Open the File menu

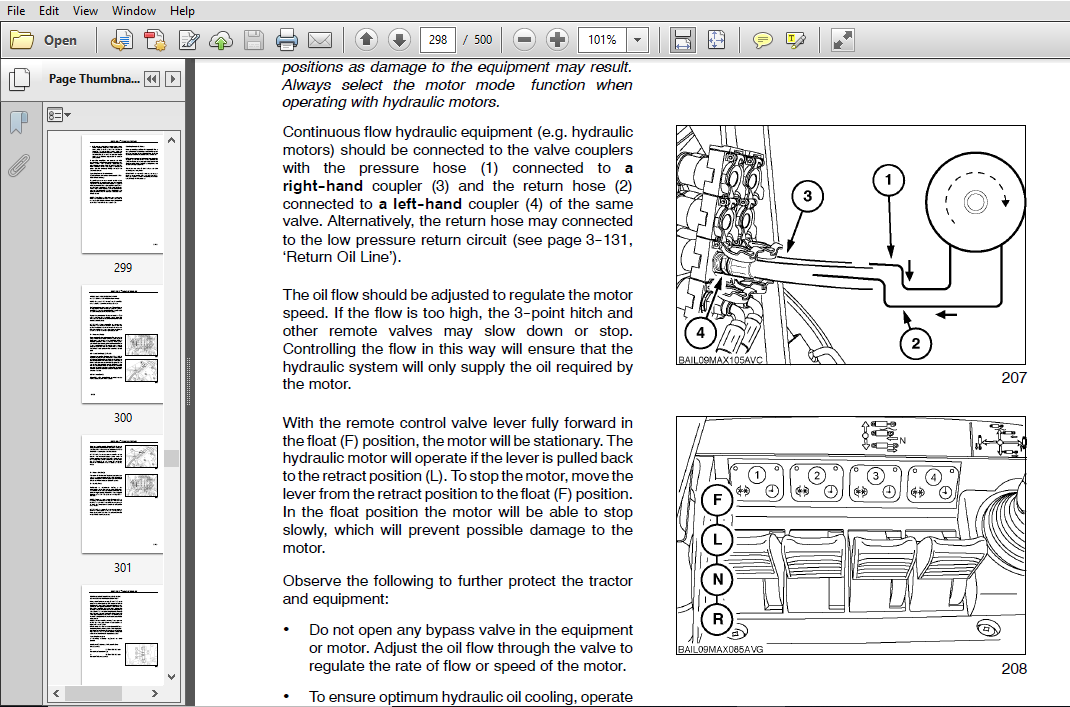pyautogui.click(x=16, y=10)
